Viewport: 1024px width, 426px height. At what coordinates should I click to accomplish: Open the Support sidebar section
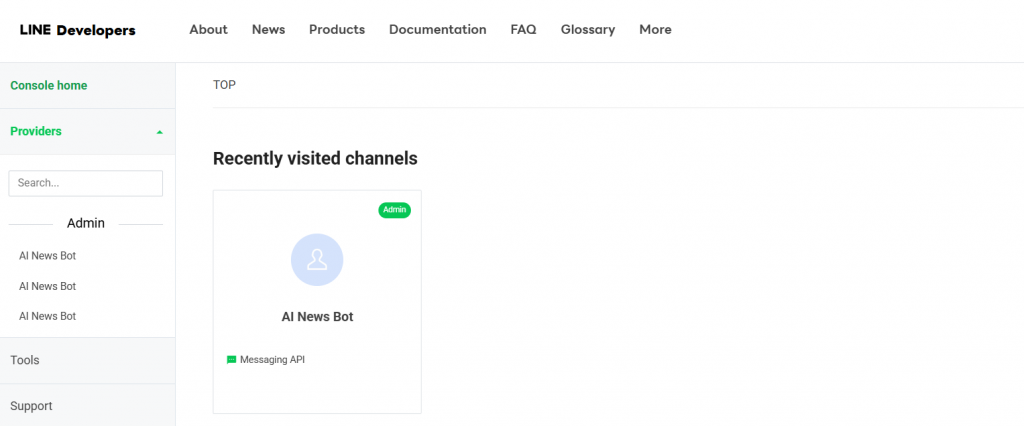tap(31, 406)
